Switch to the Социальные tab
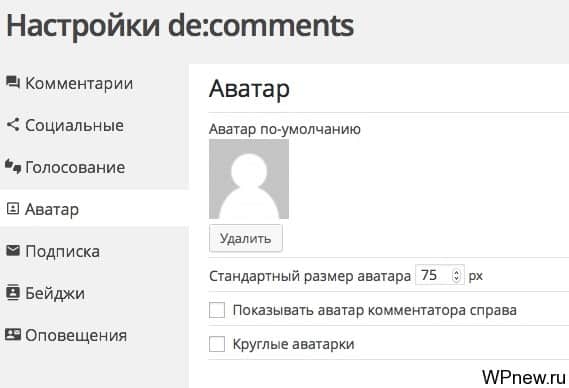The width and height of the screenshot is (569, 388). point(94,125)
